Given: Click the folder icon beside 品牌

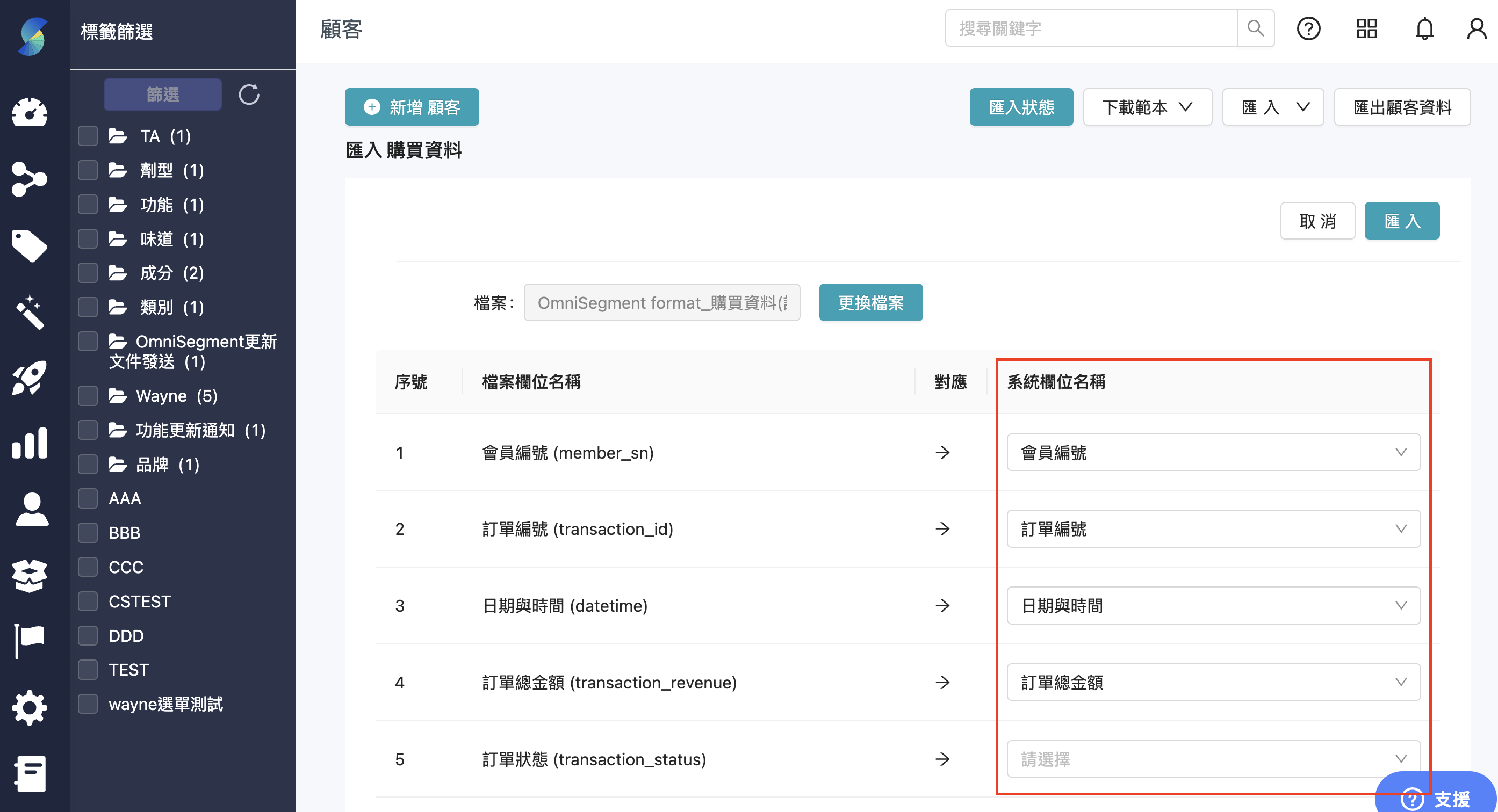Looking at the screenshot, I should tap(118, 465).
